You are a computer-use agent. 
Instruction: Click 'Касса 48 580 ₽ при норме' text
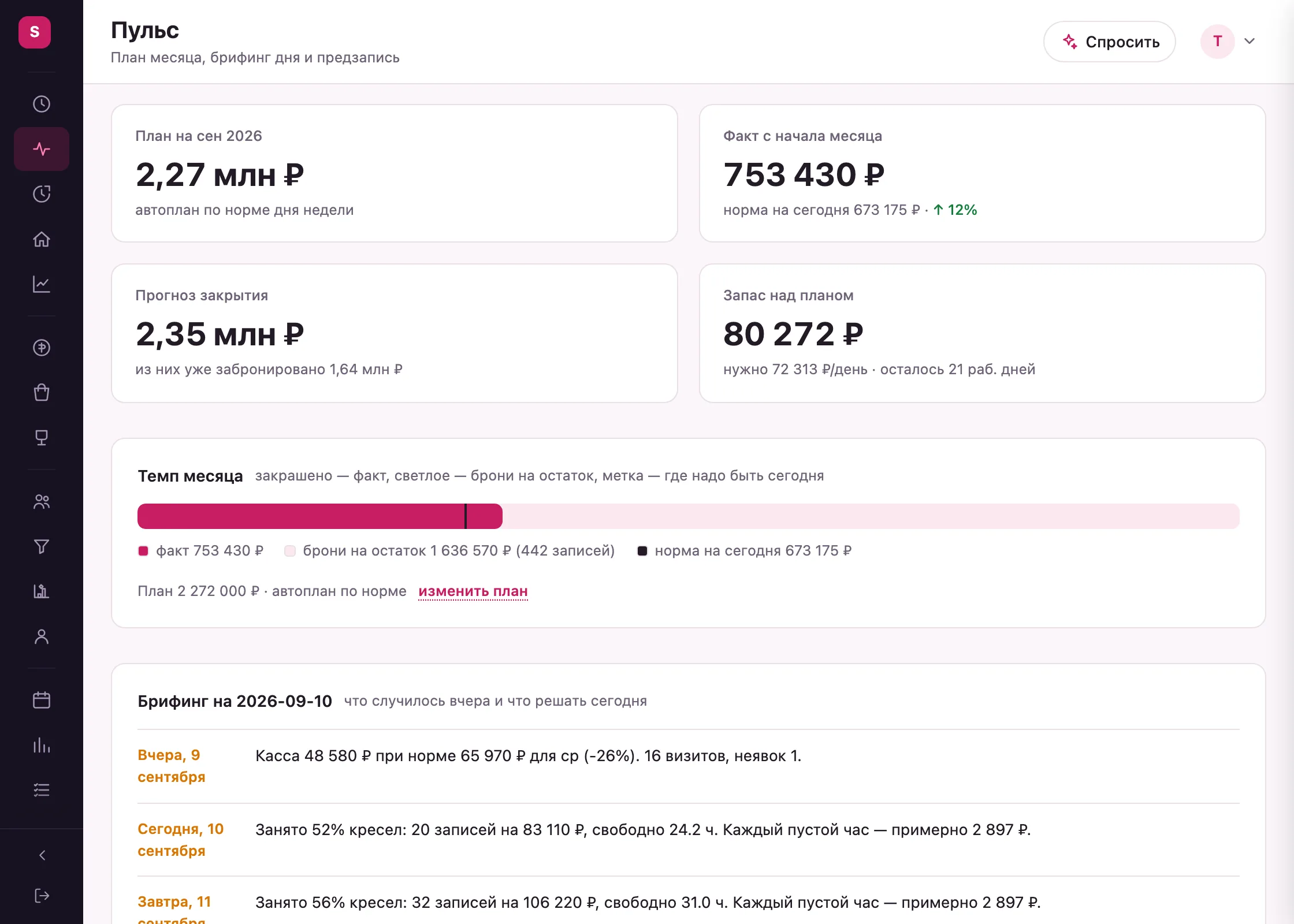(528, 756)
